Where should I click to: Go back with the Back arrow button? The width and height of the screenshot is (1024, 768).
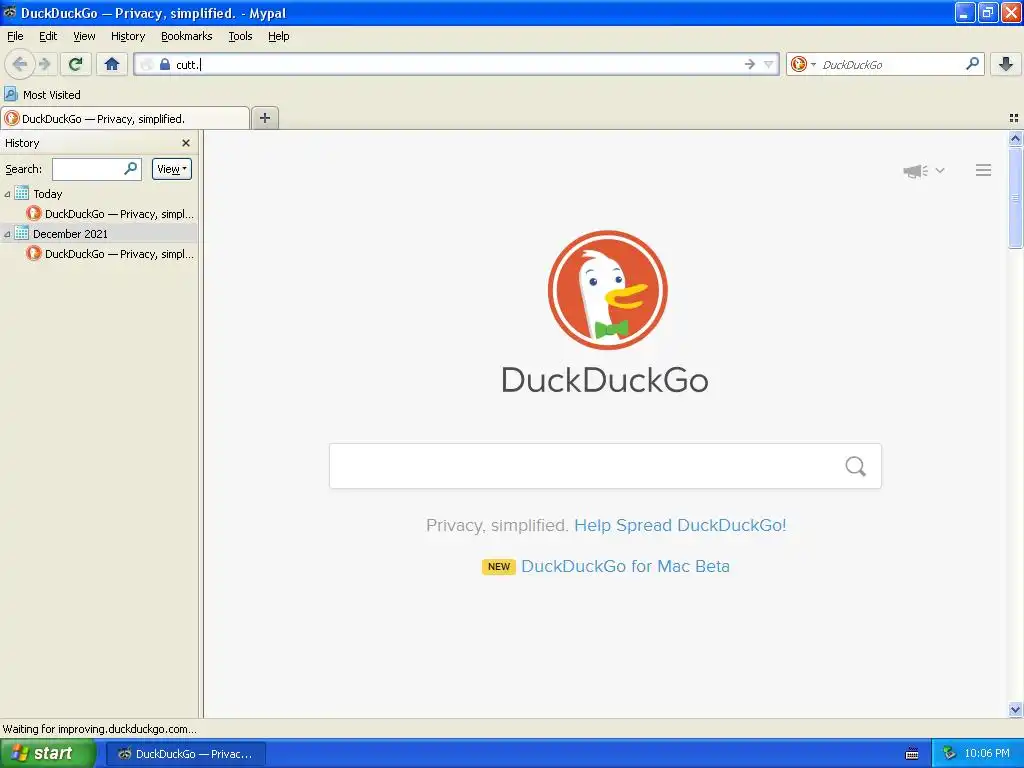click(19, 64)
